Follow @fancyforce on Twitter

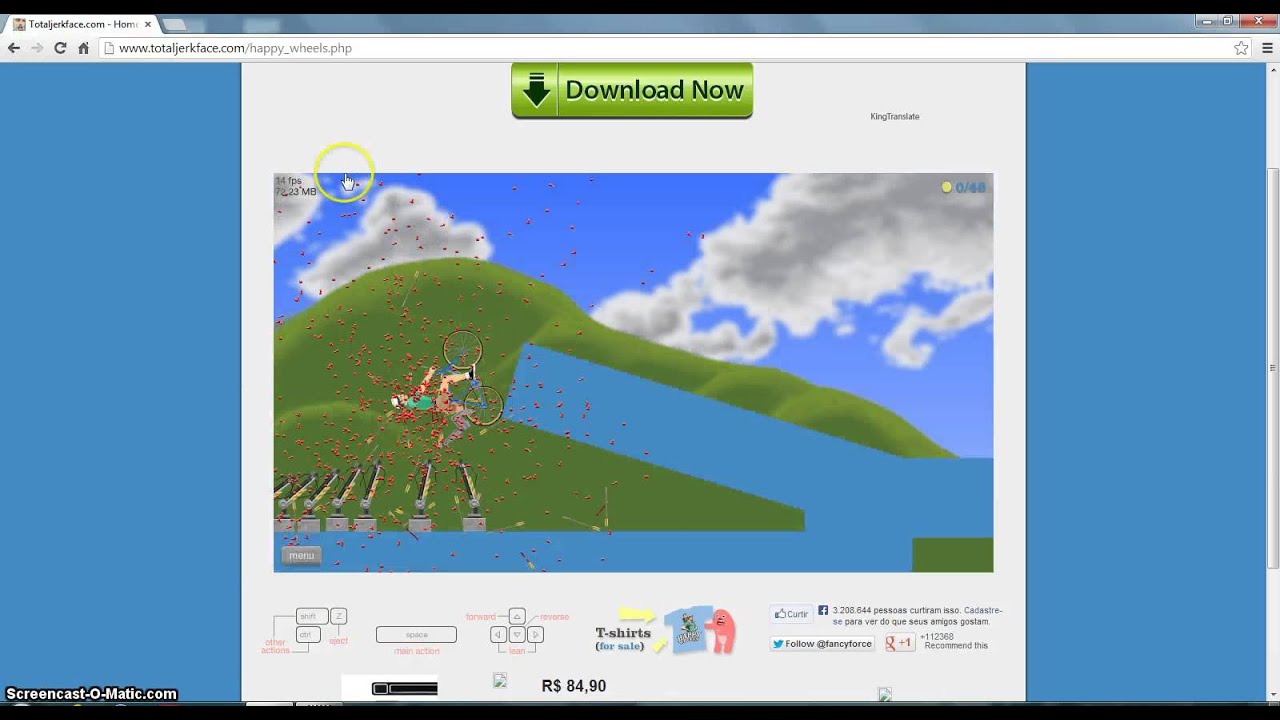[x=822, y=644]
